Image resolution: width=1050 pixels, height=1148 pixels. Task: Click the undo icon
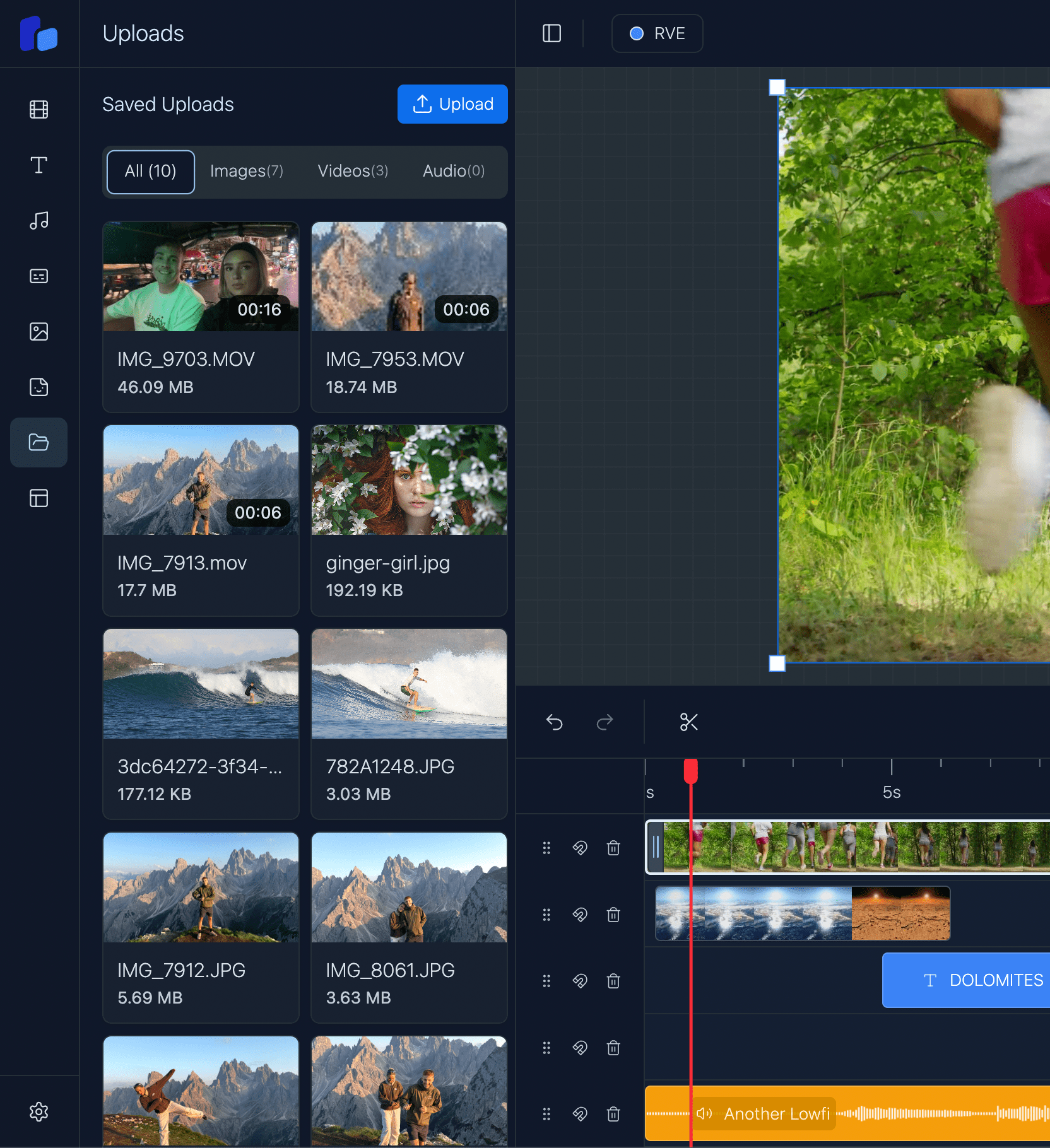click(554, 722)
